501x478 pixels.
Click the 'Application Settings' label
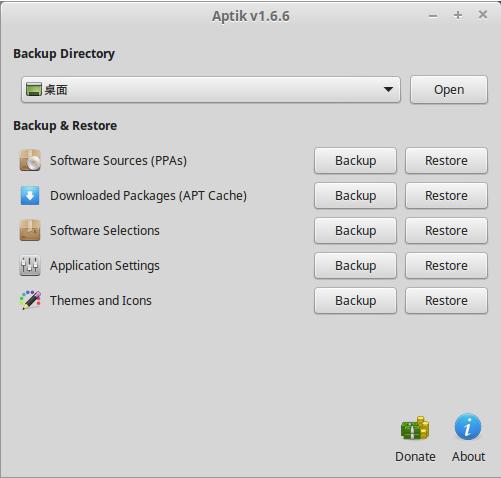pos(105,266)
